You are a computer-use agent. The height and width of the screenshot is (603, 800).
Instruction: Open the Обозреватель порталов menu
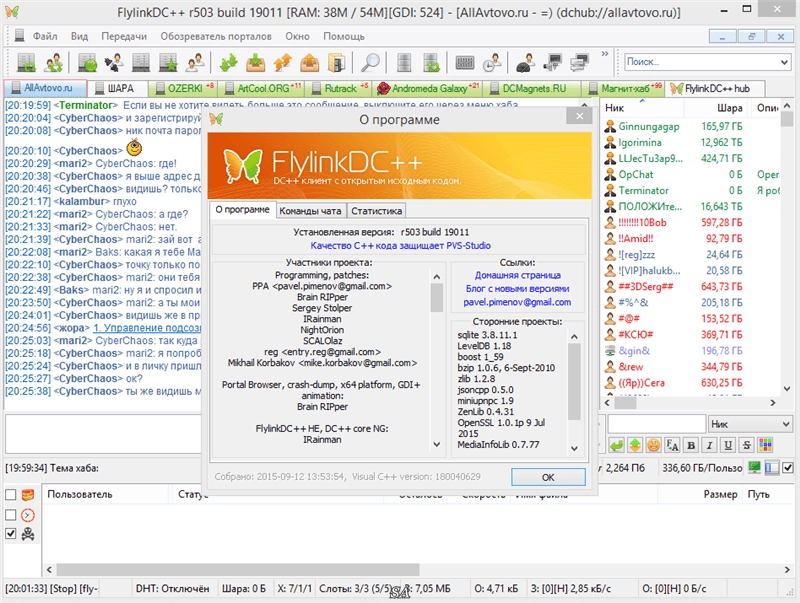coord(216,36)
